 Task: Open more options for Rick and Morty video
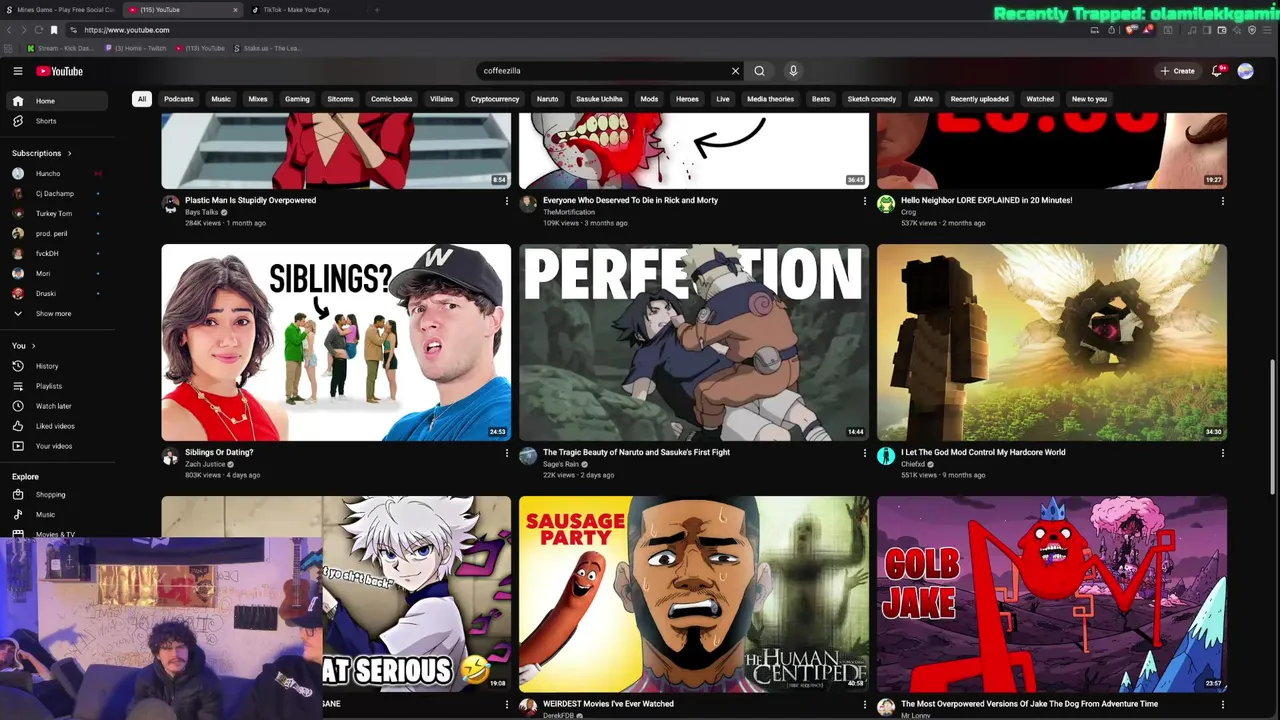(x=865, y=201)
